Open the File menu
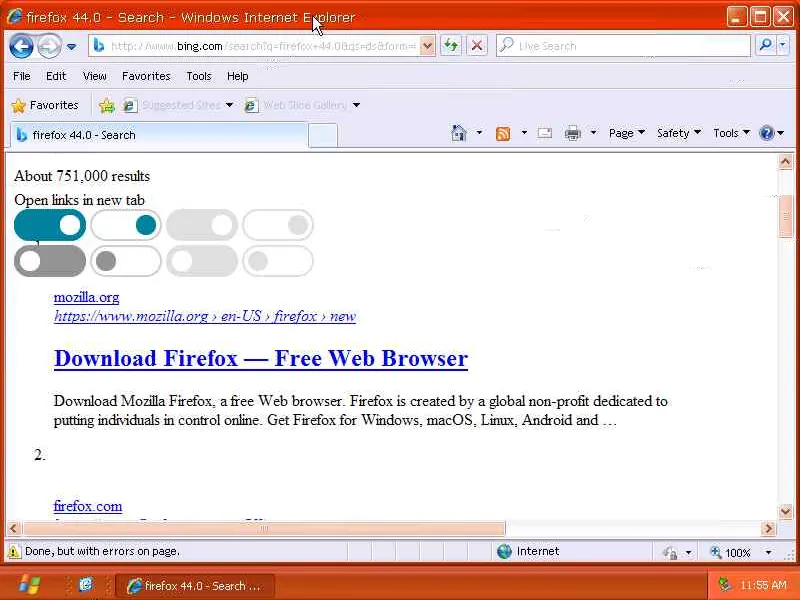The image size is (800, 600). pyautogui.click(x=21, y=76)
